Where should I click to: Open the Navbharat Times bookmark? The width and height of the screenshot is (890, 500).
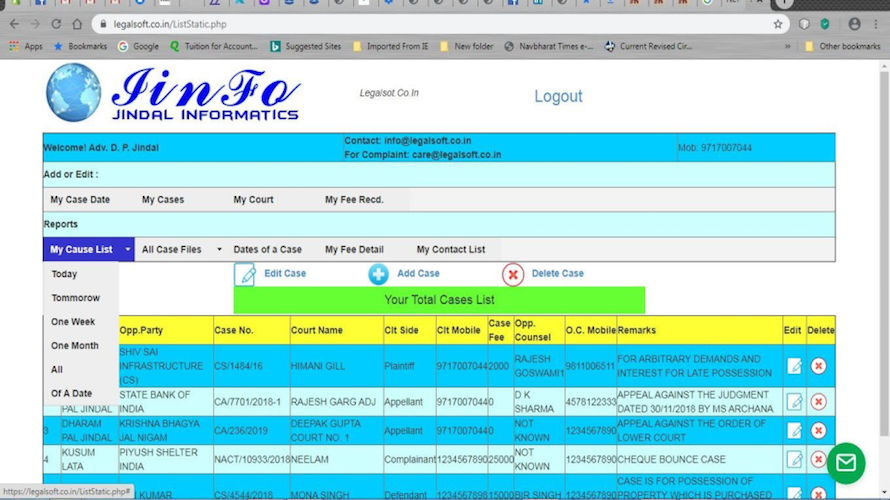(x=549, y=47)
